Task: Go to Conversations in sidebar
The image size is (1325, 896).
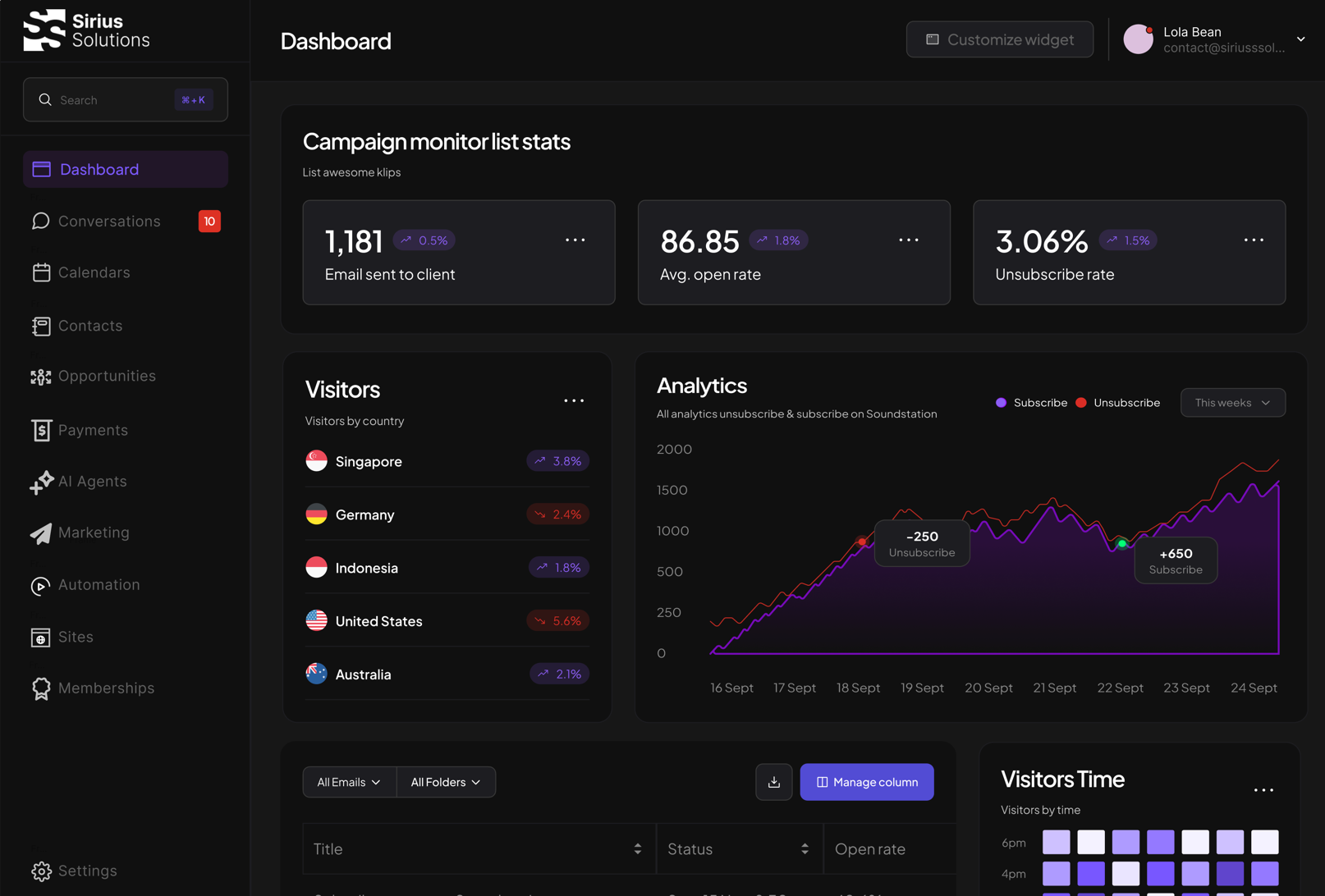Action: click(x=109, y=222)
